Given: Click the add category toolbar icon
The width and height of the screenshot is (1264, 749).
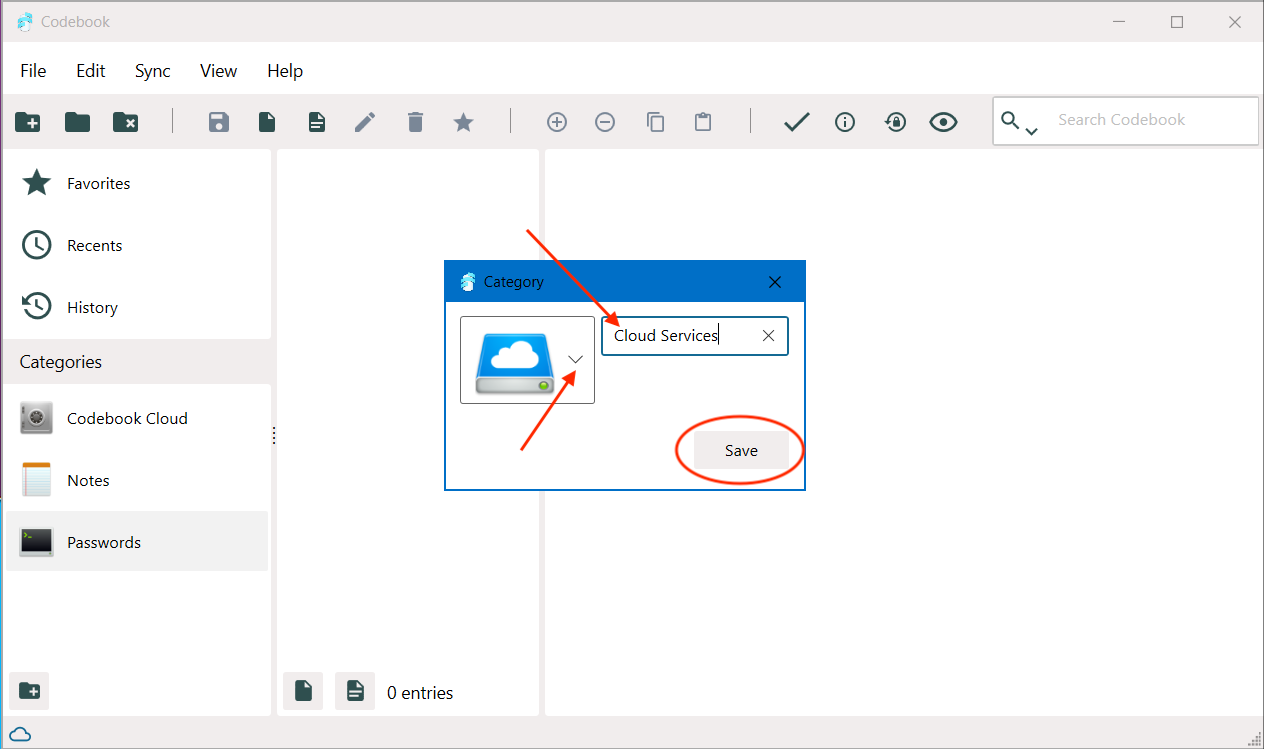Looking at the screenshot, I should (x=28, y=122).
